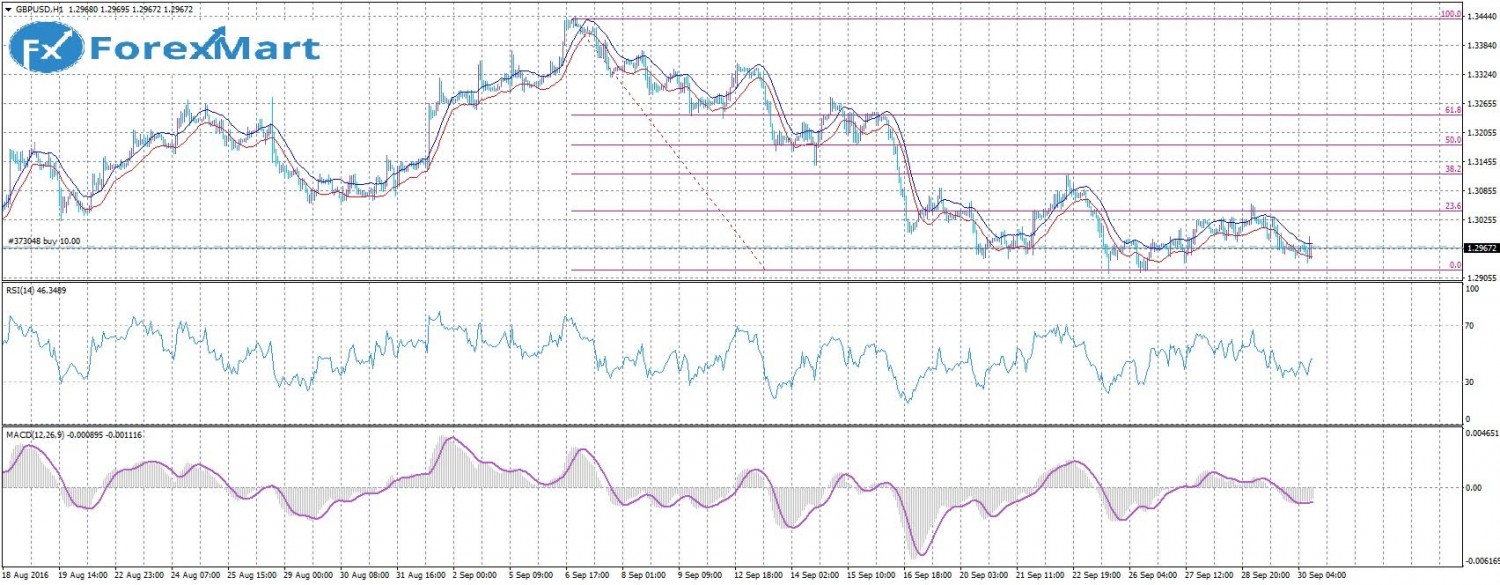Click the RSI 70 level on the scale
Screen dimensions: 1500x585
(1470, 326)
